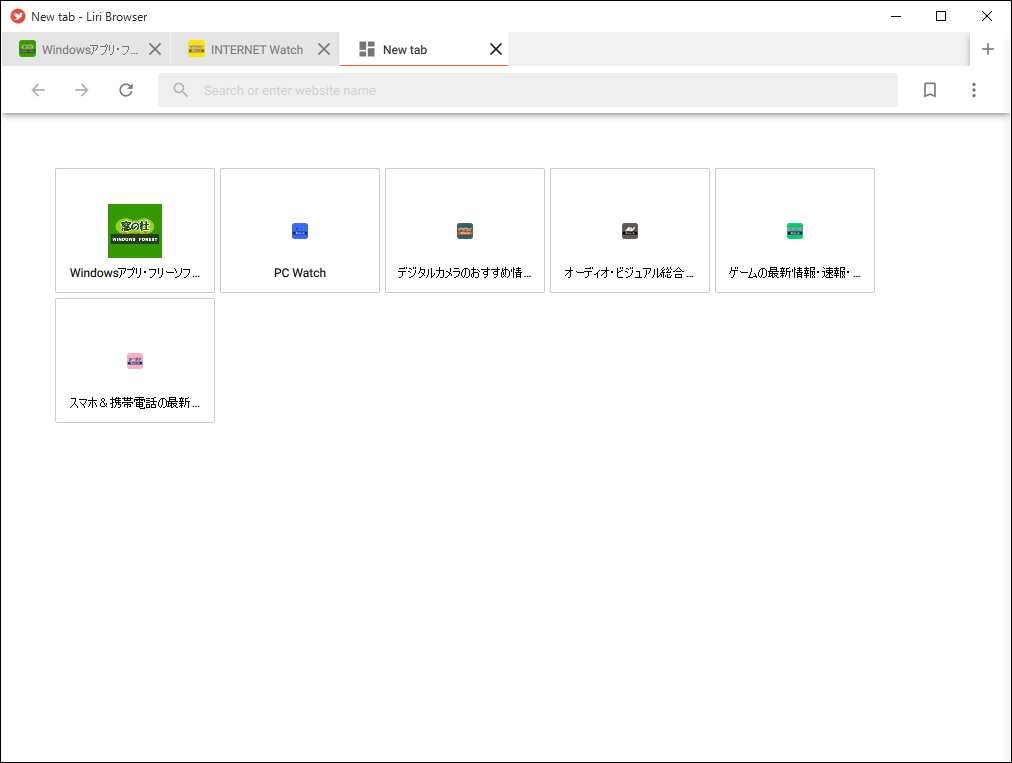Open the PC Watch tile
The image size is (1012, 763).
(300, 230)
